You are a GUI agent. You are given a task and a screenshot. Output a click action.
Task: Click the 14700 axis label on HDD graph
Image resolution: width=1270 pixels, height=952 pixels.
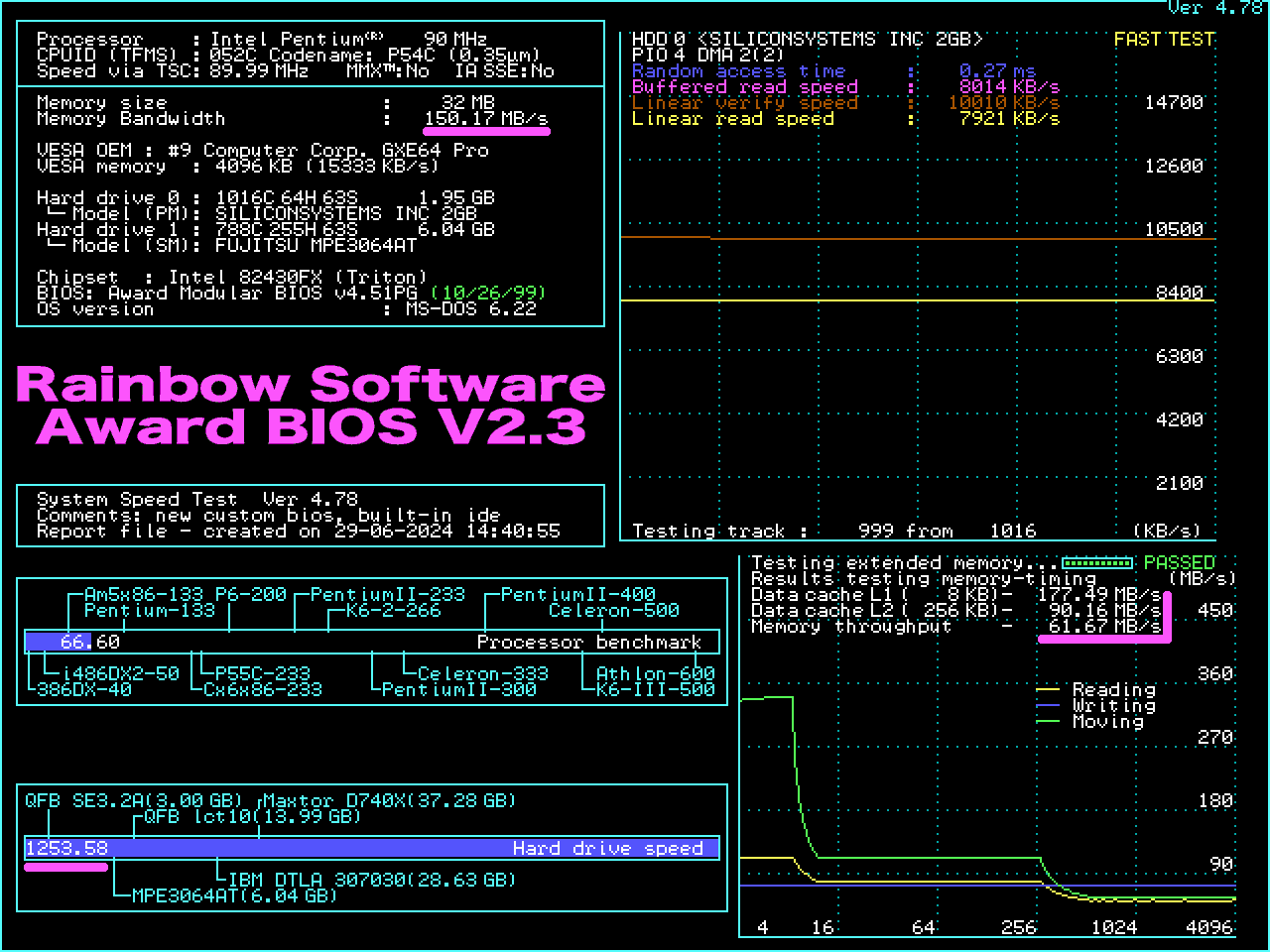click(1174, 102)
